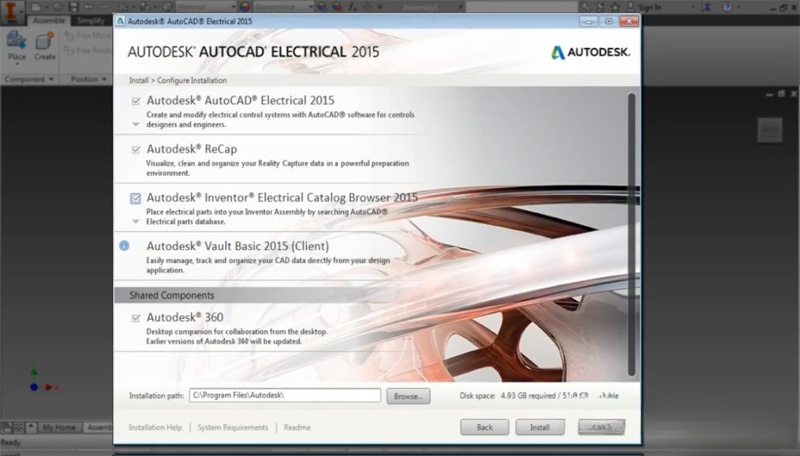Click the installer product list scrollbar

point(632,235)
